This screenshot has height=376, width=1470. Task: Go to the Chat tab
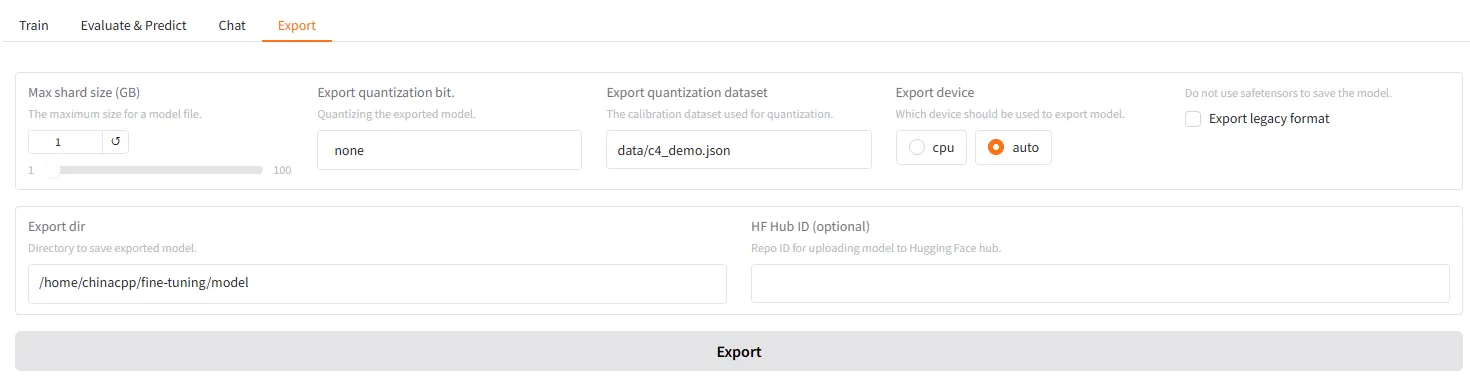[x=232, y=25]
